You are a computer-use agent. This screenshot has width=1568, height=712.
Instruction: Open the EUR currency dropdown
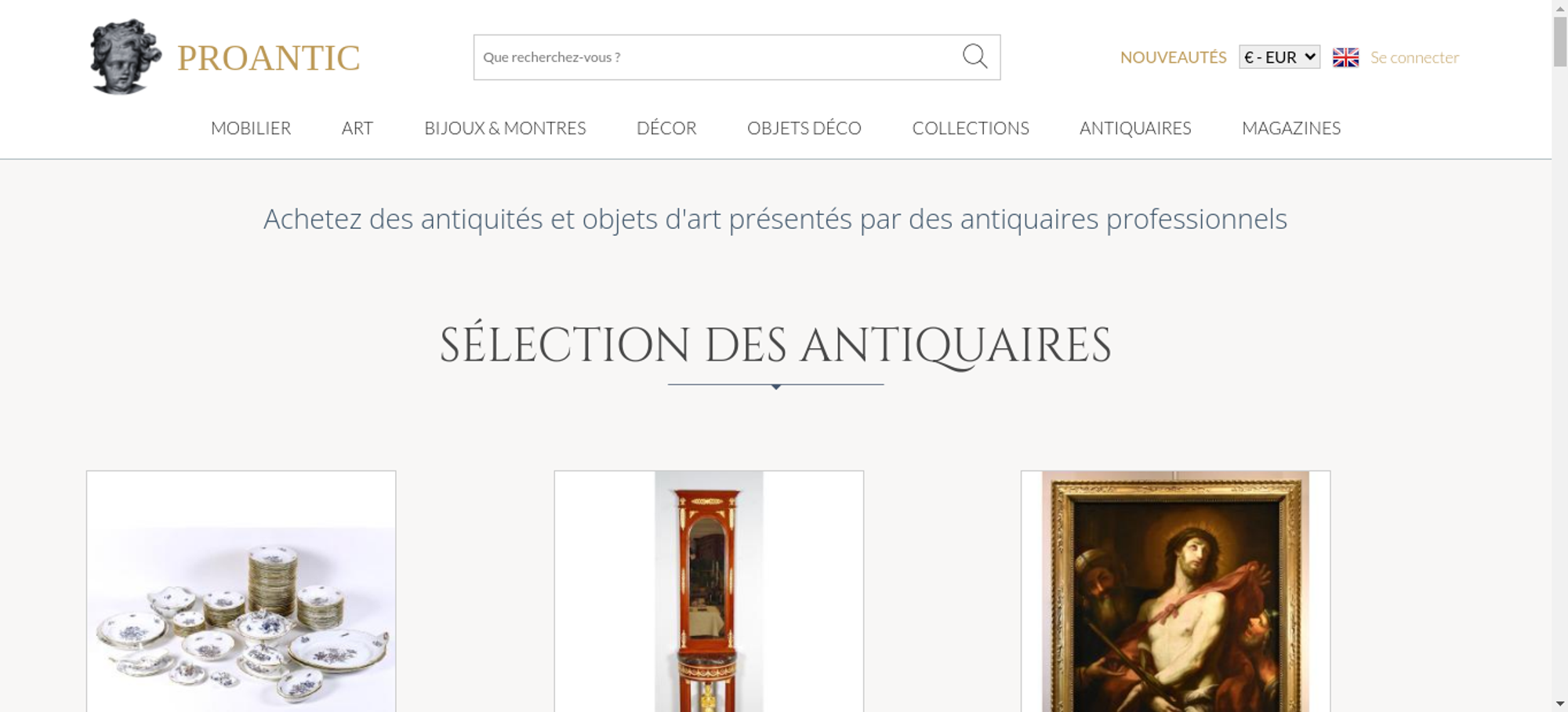(x=1279, y=57)
